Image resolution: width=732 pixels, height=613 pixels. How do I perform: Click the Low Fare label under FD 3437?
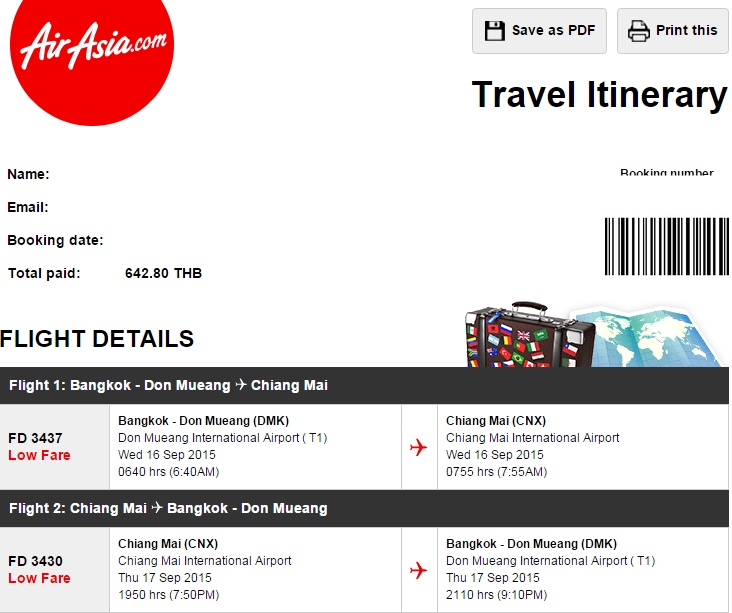click(x=39, y=455)
